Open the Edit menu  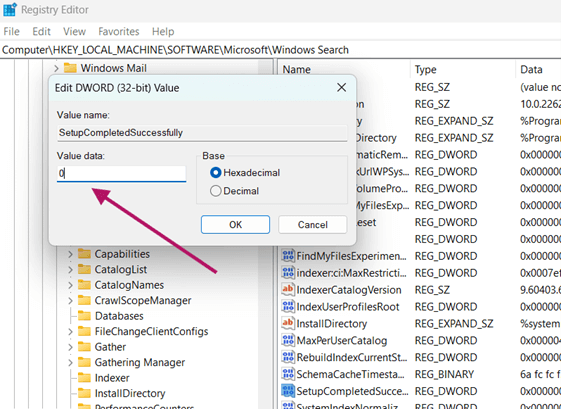click(x=42, y=31)
